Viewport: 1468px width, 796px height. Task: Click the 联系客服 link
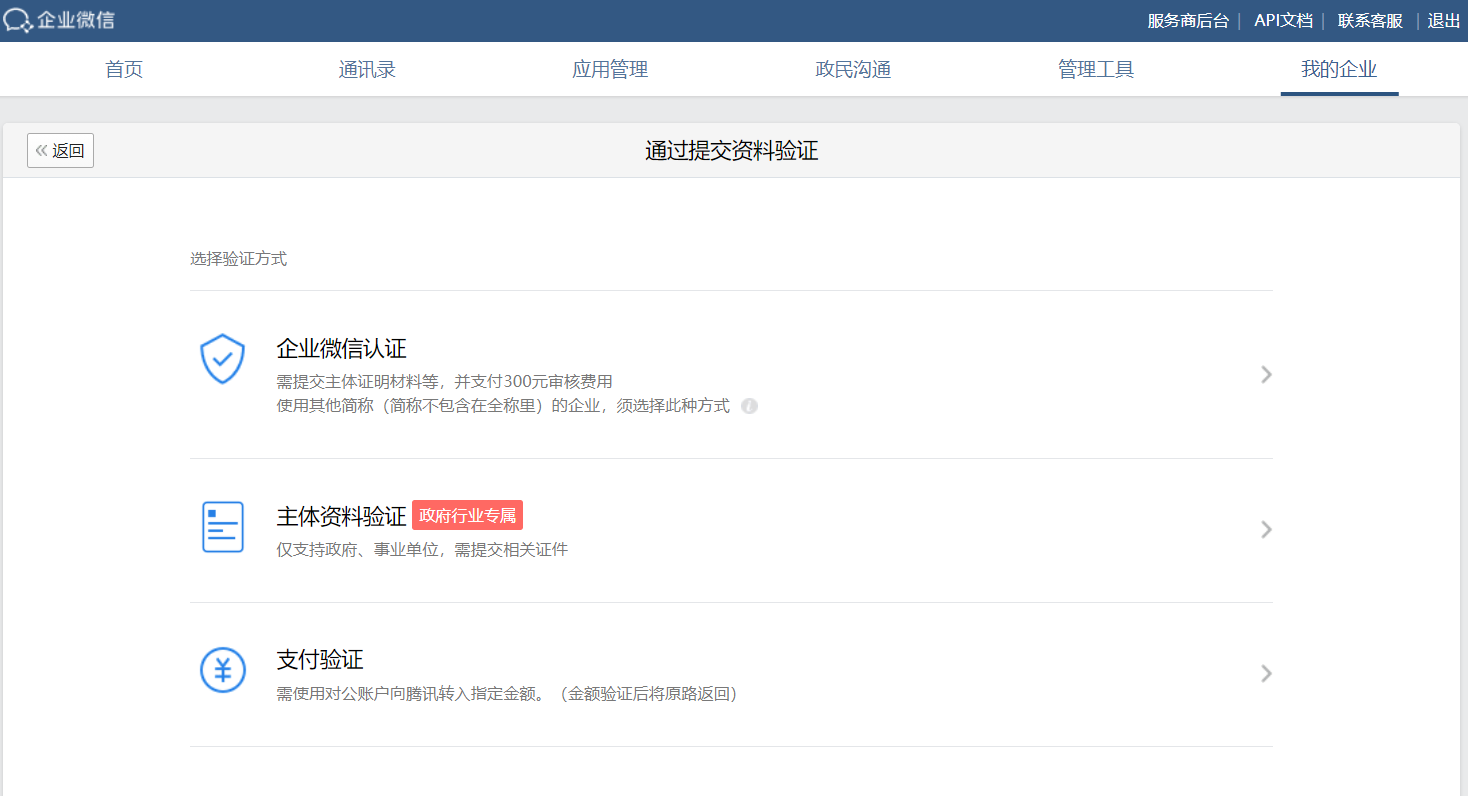(x=1370, y=21)
